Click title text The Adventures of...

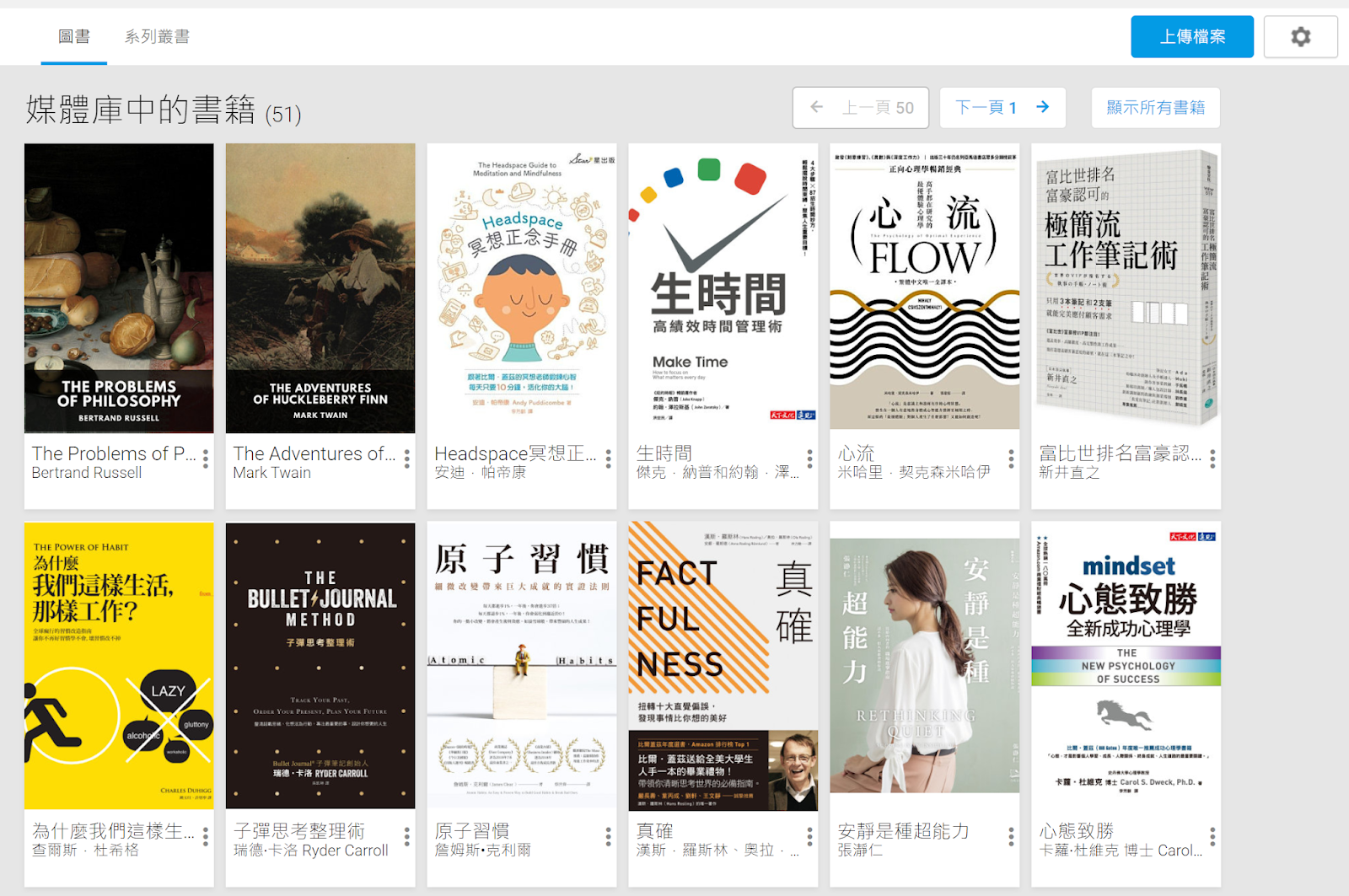[314, 453]
